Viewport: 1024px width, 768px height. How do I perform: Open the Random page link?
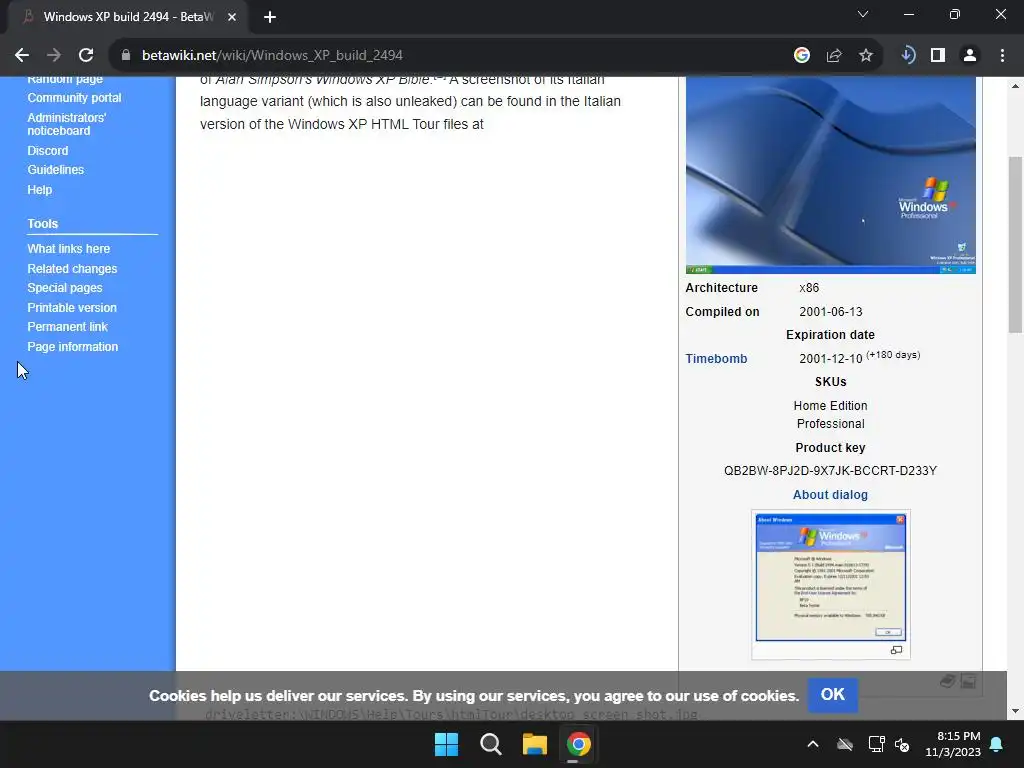click(x=65, y=80)
